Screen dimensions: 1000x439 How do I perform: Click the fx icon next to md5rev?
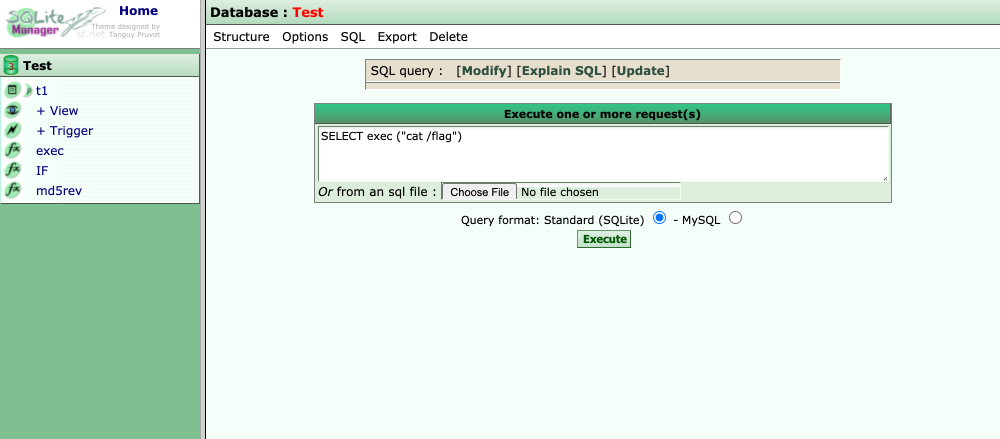click(13, 190)
